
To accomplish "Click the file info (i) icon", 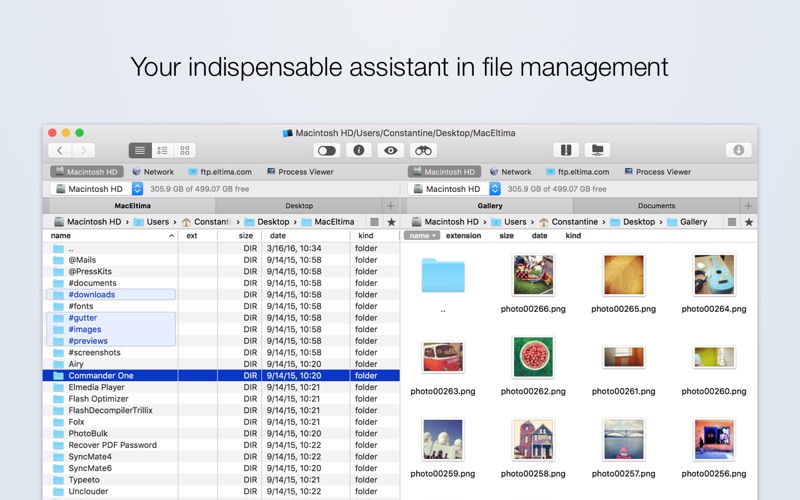I will coord(358,150).
